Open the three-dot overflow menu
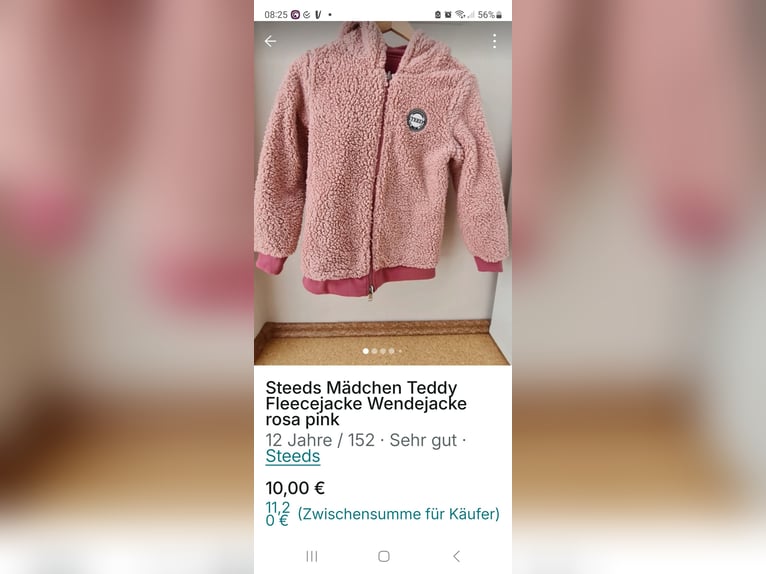The height and width of the screenshot is (574, 766). tap(494, 41)
